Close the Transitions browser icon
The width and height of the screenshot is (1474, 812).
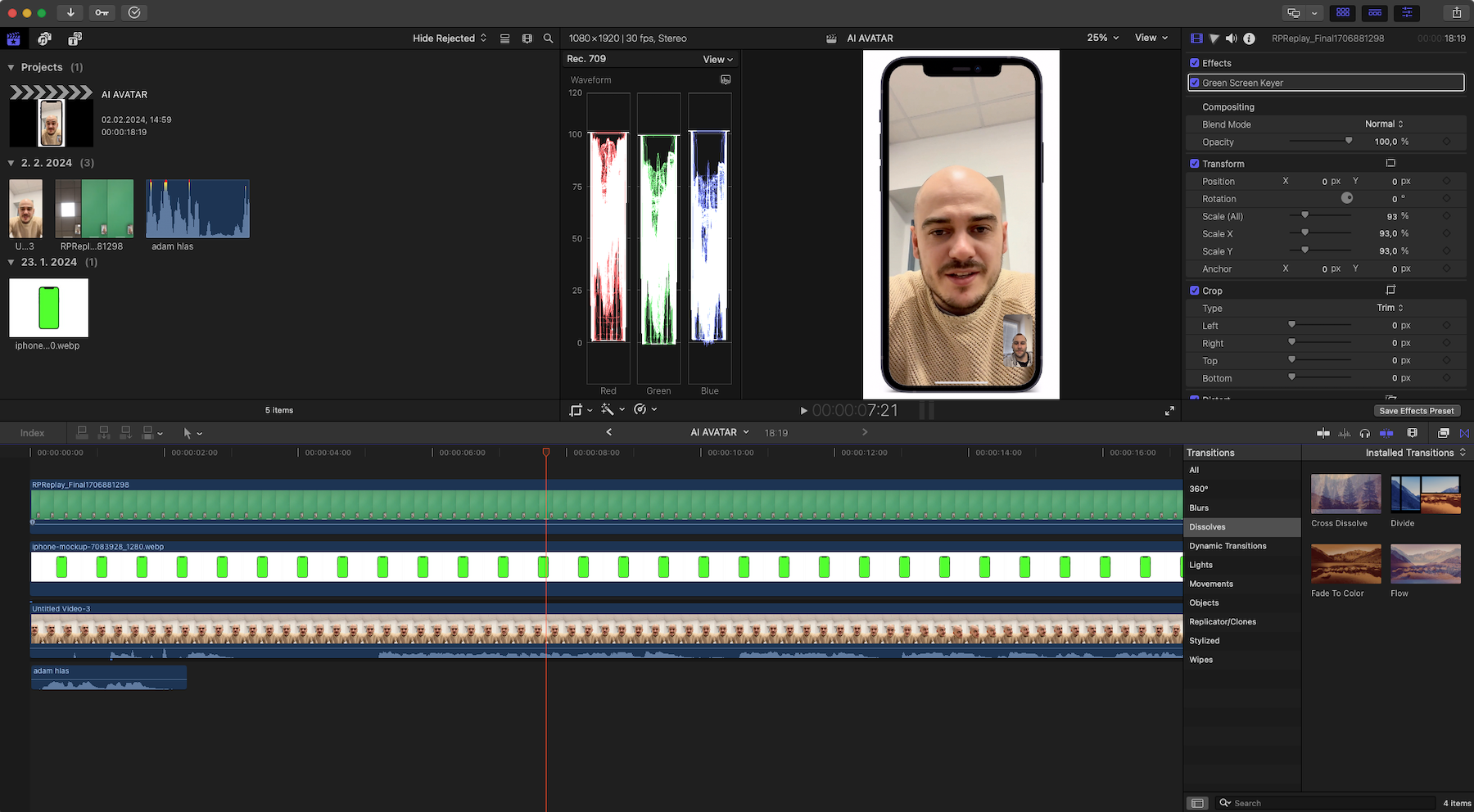tap(1465, 433)
